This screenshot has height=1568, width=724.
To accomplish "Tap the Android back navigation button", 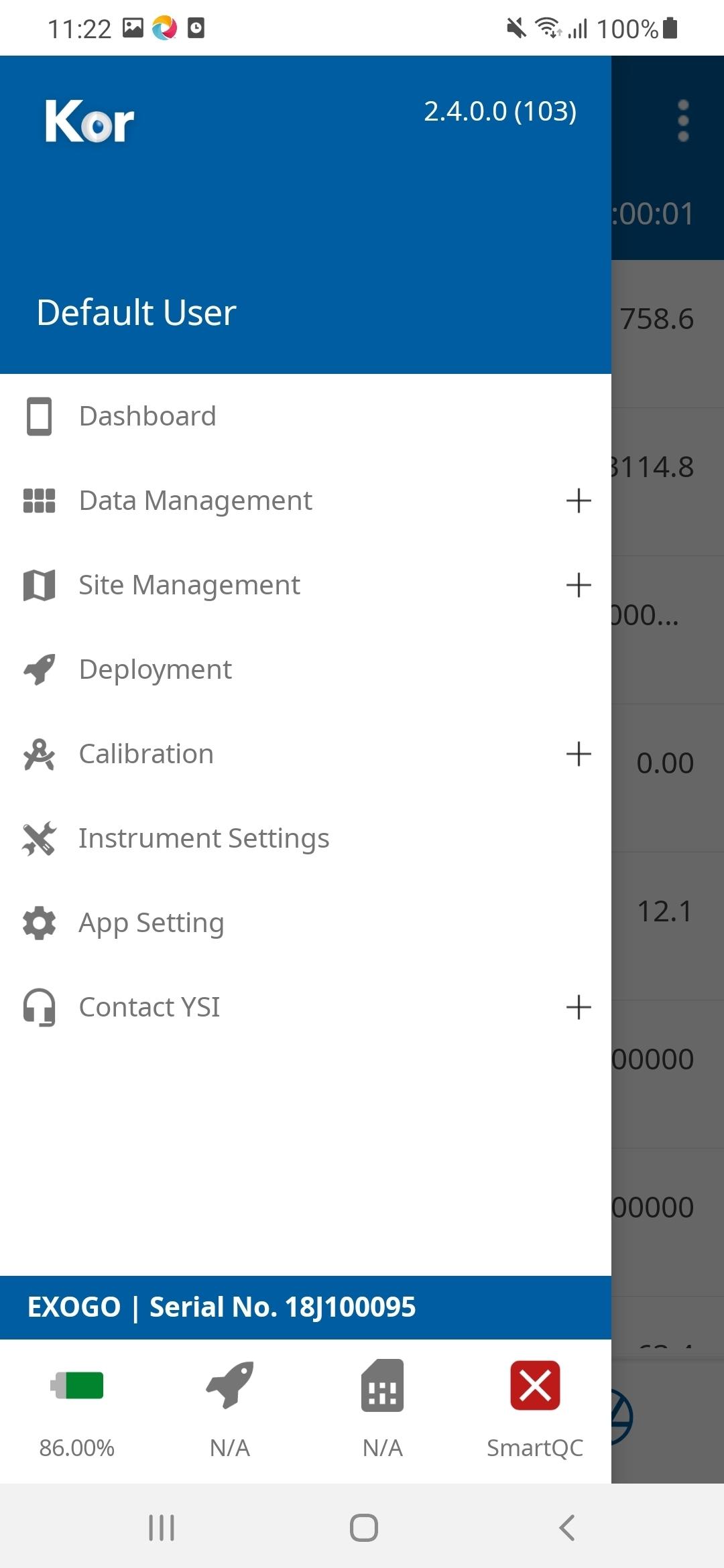I will click(x=566, y=1528).
